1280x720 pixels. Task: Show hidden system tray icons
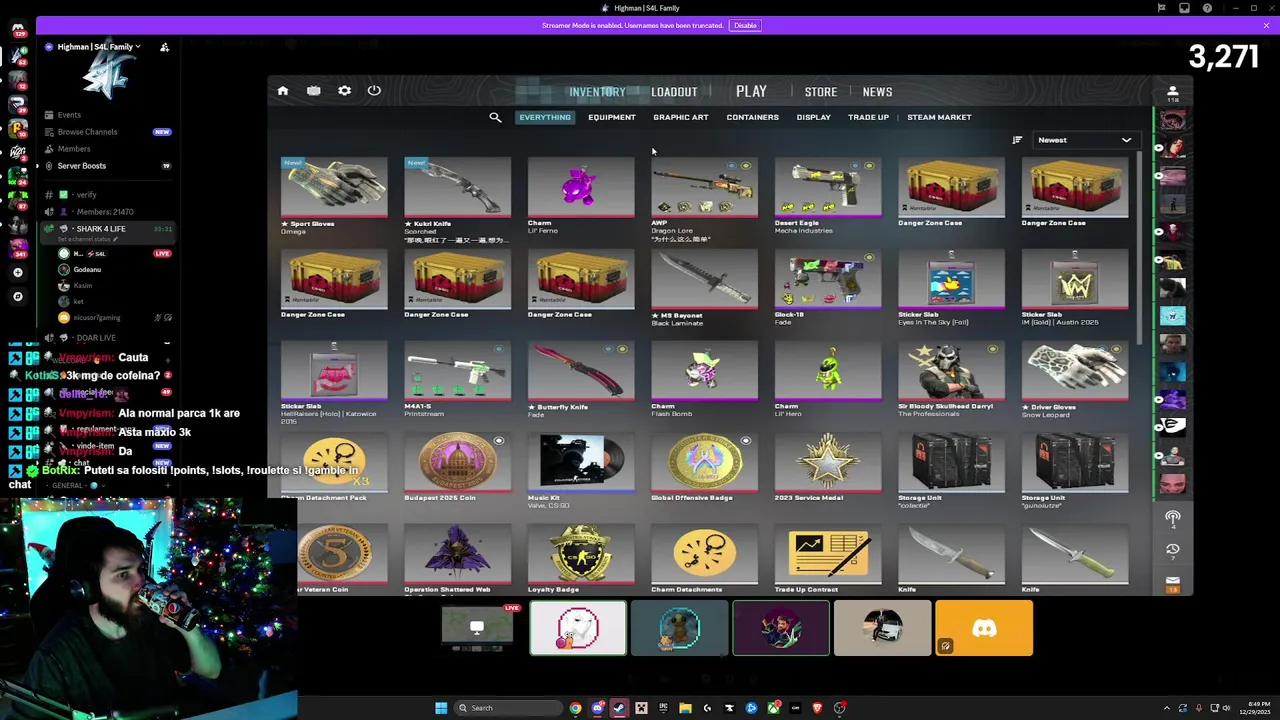coord(1167,708)
